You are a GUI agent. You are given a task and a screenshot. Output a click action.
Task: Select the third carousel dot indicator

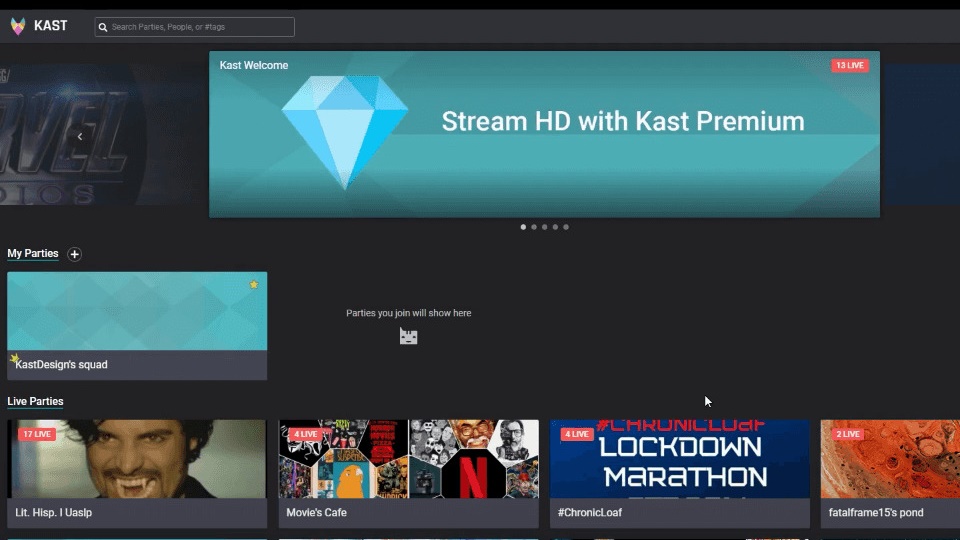tap(545, 227)
